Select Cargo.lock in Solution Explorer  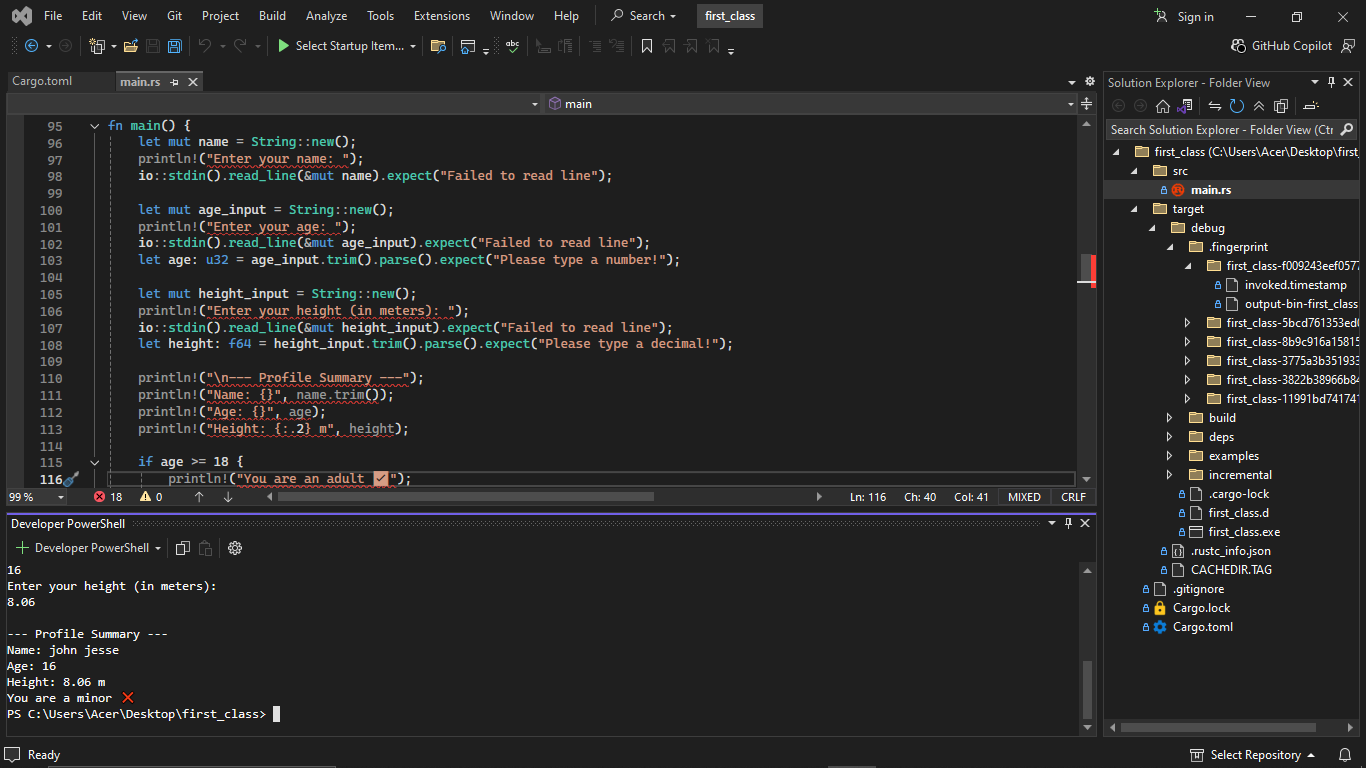[1201, 608]
